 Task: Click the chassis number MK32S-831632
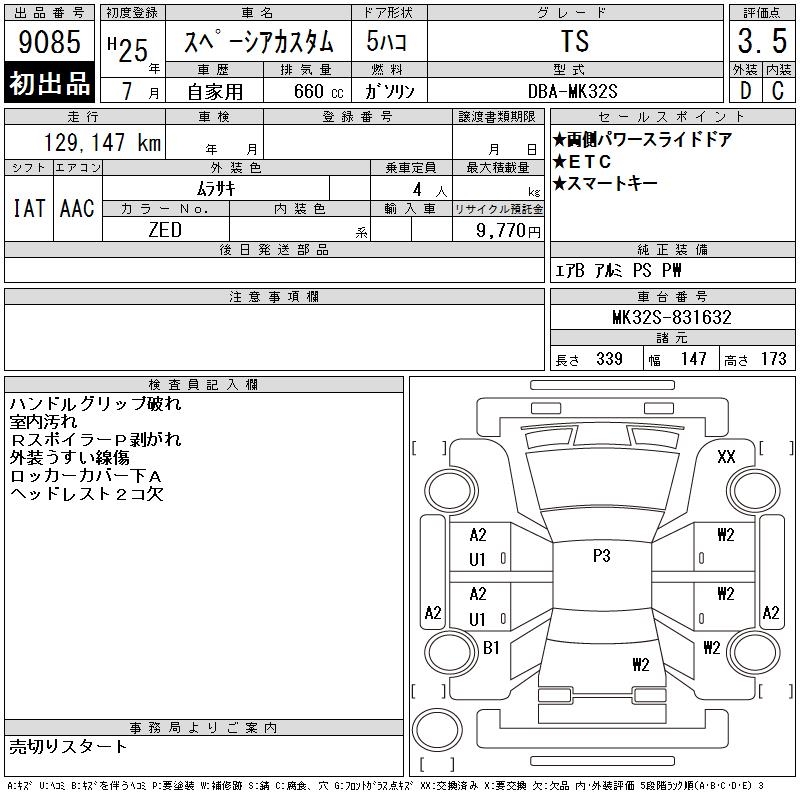point(672,318)
